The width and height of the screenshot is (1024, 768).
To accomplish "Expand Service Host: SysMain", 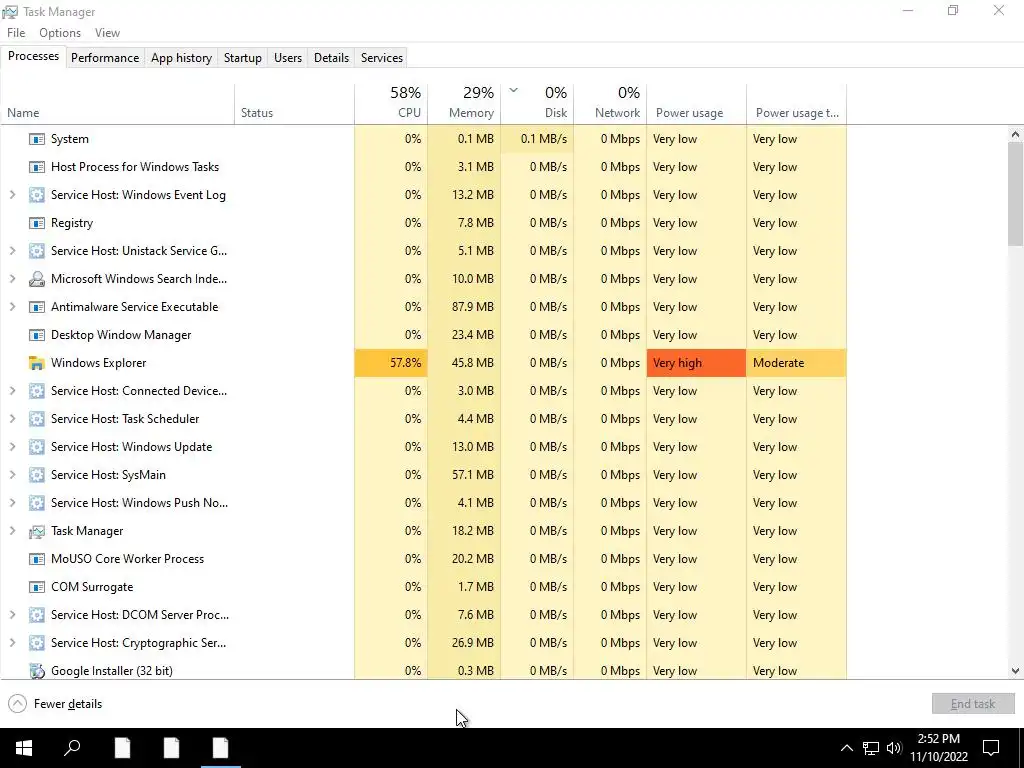I will pyautogui.click(x=12, y=475).
